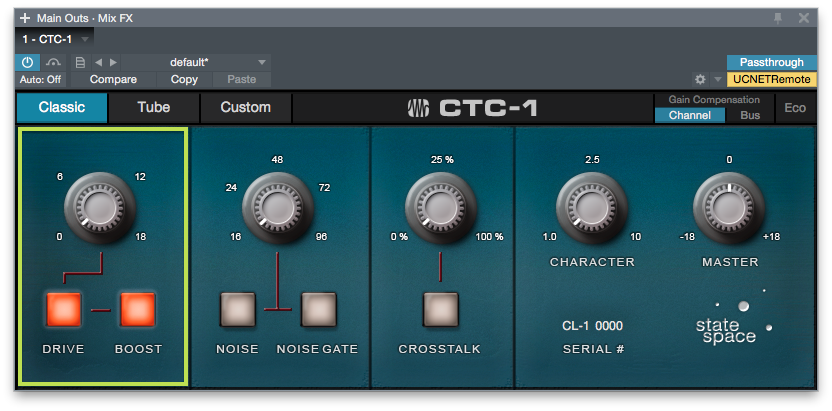The height and width of the screenshot is (411, 832).
Task: Select the Custom console model tab
Action: pyautogui.click(x=246, y=108)
